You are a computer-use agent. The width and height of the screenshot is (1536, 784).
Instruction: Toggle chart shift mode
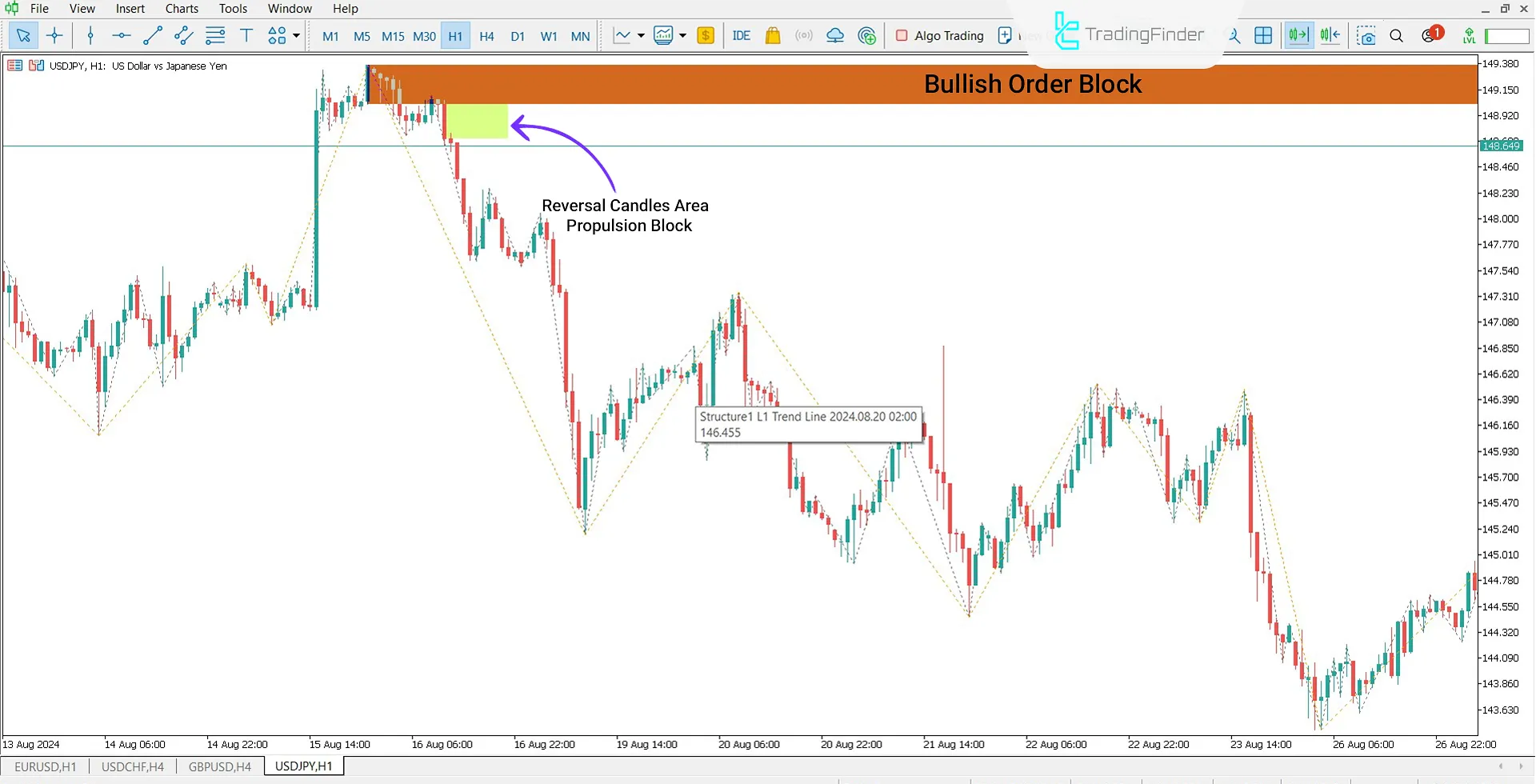click(x=1330, y=35)
